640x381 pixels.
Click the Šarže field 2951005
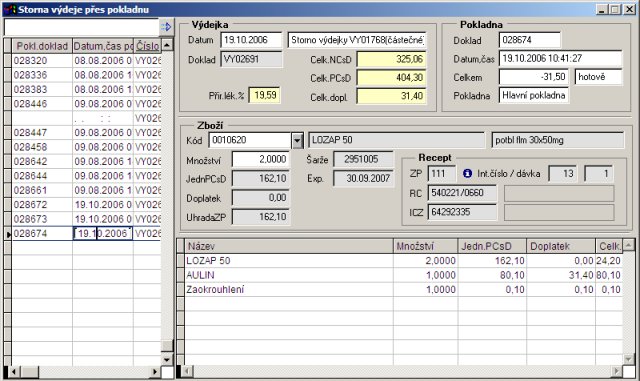[x=363, y=159]
